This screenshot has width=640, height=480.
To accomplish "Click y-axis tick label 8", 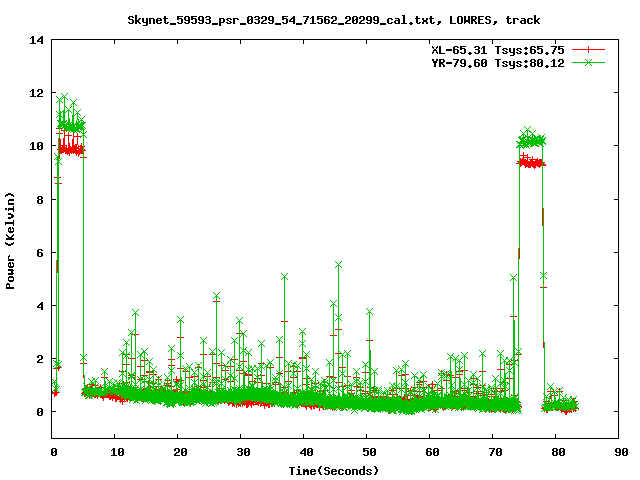I will [x=40, y=200].
